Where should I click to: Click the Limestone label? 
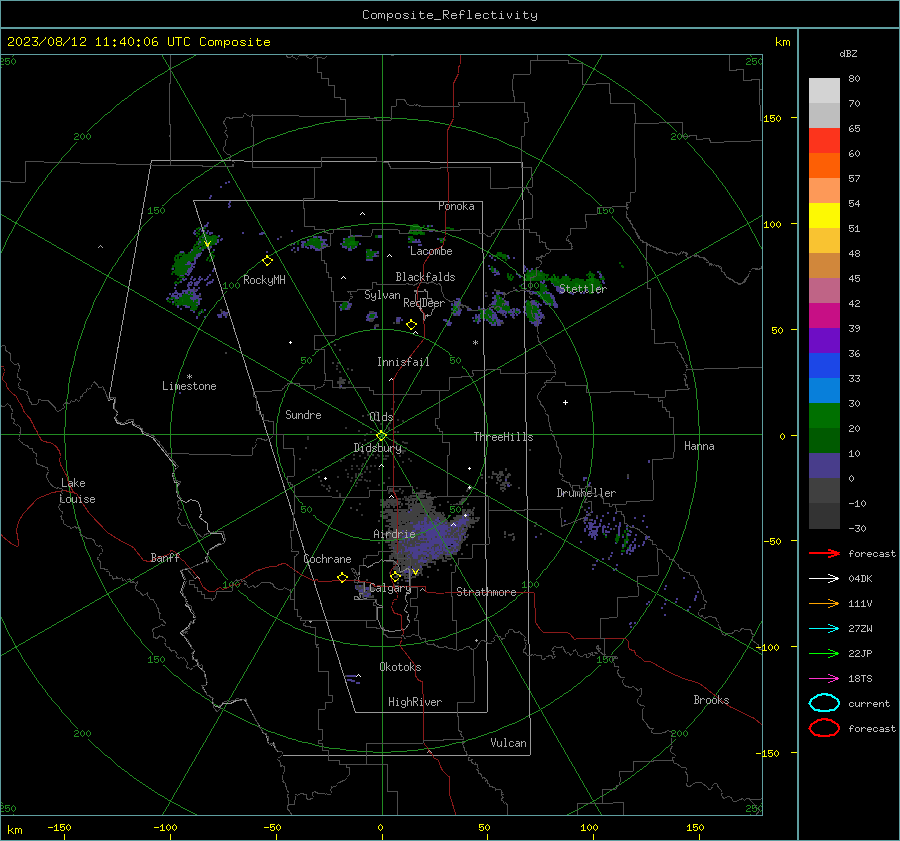coord(189,386)
